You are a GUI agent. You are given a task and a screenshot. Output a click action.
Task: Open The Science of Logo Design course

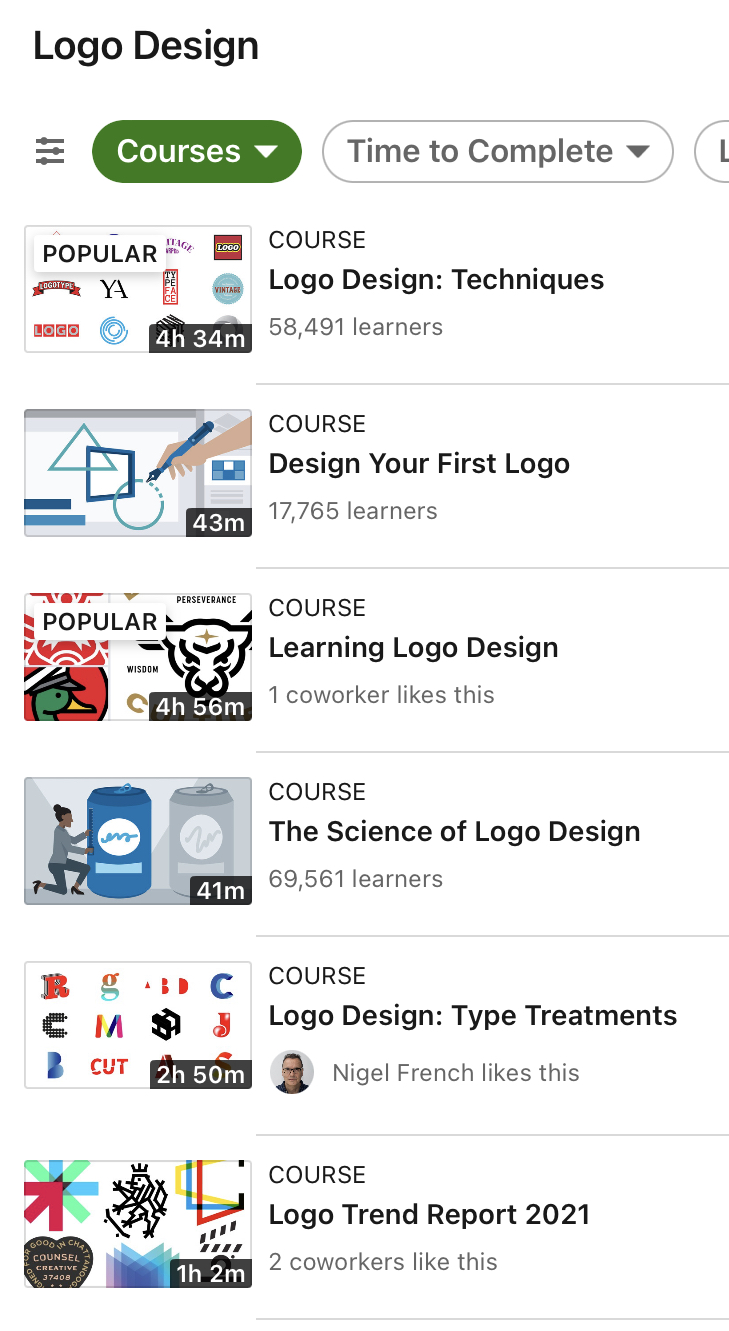pos(454,831)
